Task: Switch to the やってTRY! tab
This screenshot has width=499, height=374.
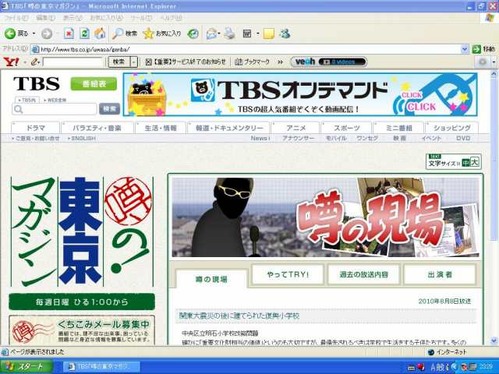Action: tap(288, 274)
